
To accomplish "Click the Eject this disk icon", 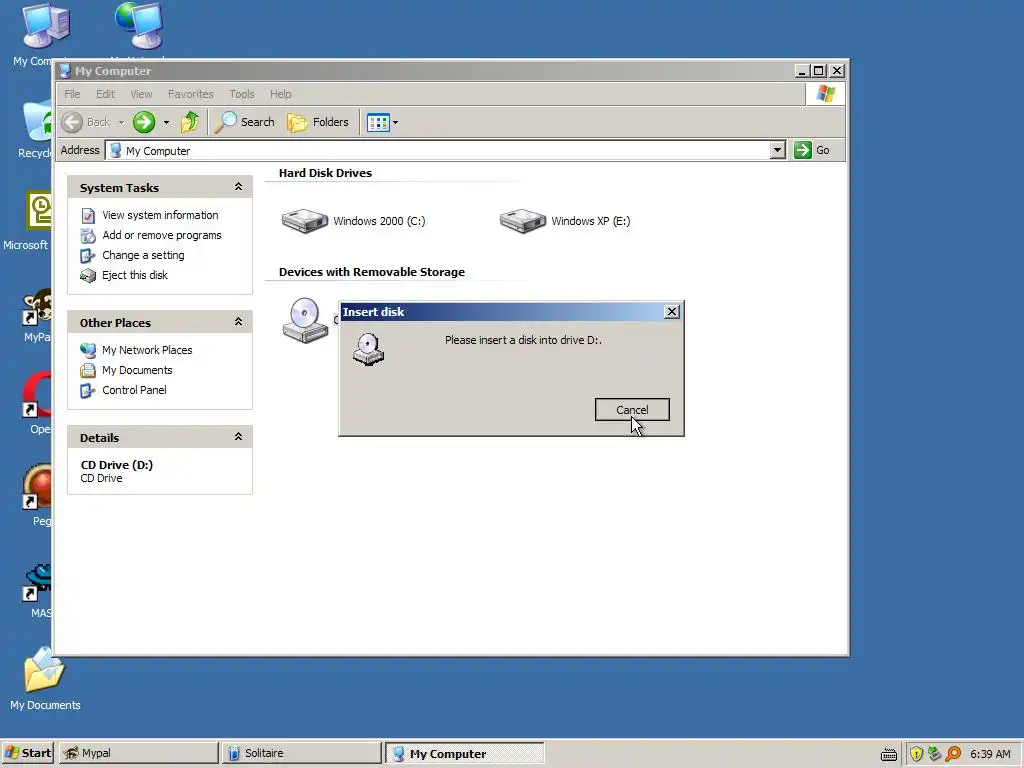I will coord(88,276).
